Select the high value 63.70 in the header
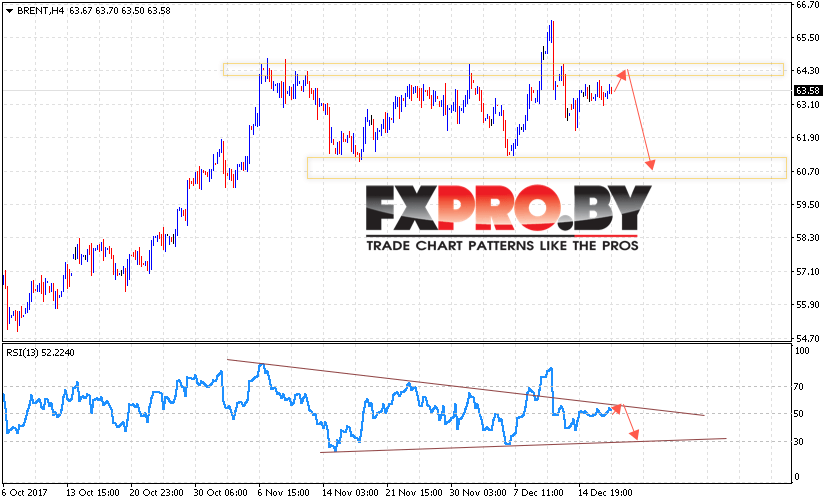This screenshot has width=831, height=504. [107, 11]
